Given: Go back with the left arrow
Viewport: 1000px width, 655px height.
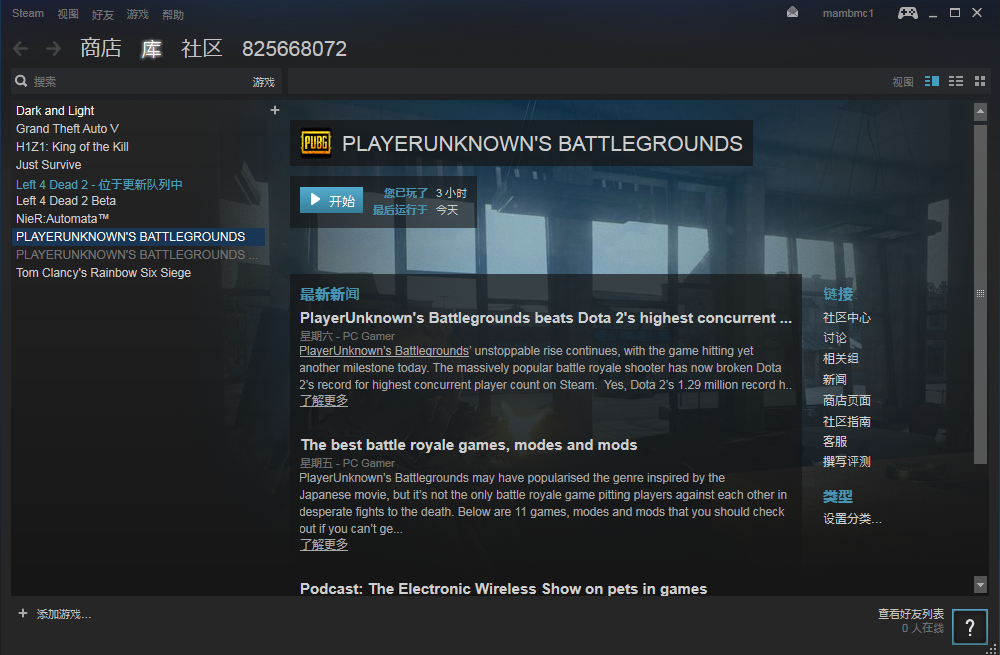Looking at the screenshot, I should [x=21, y=48].
